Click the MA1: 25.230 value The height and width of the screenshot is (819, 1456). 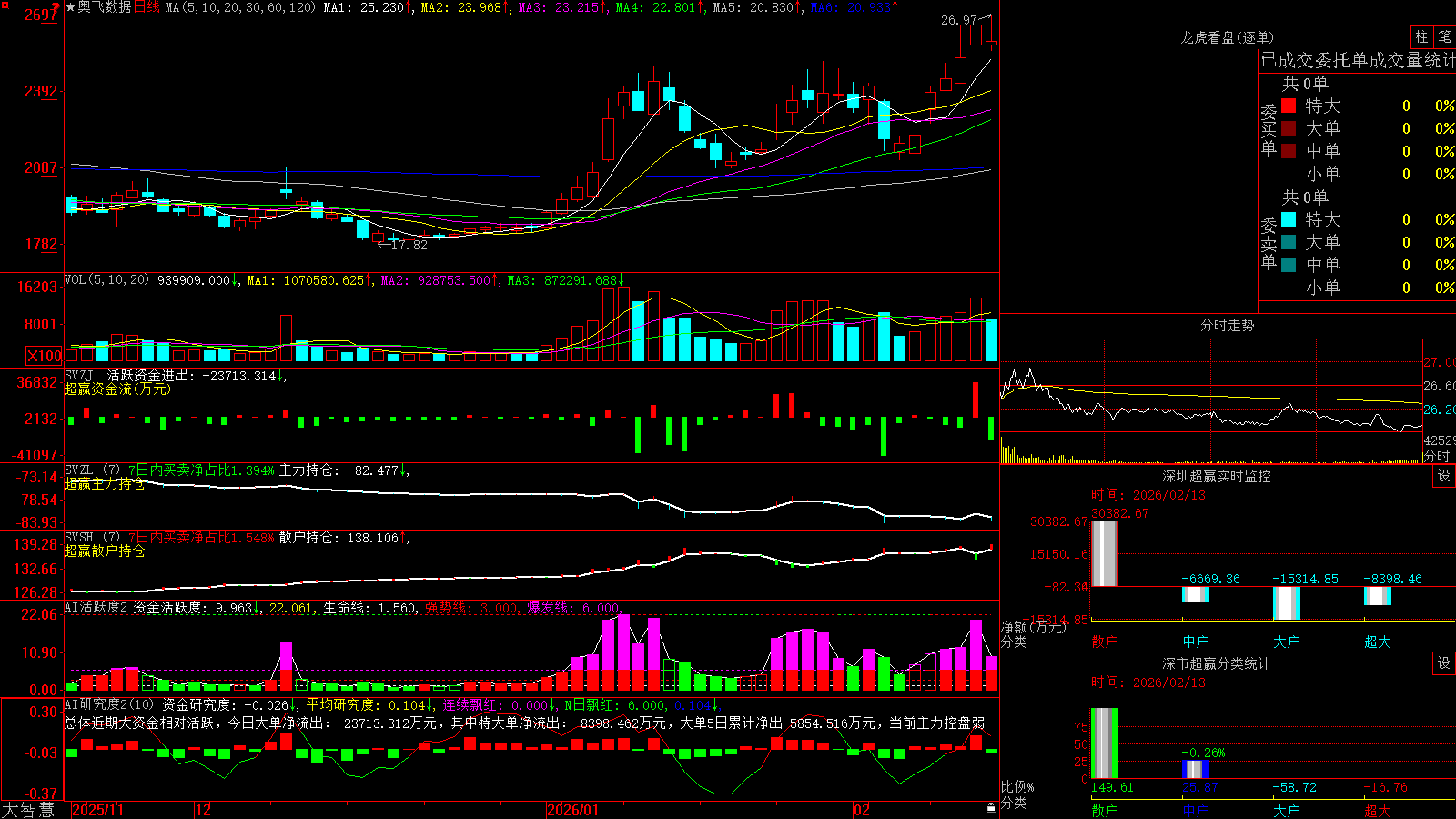point(368,7)
